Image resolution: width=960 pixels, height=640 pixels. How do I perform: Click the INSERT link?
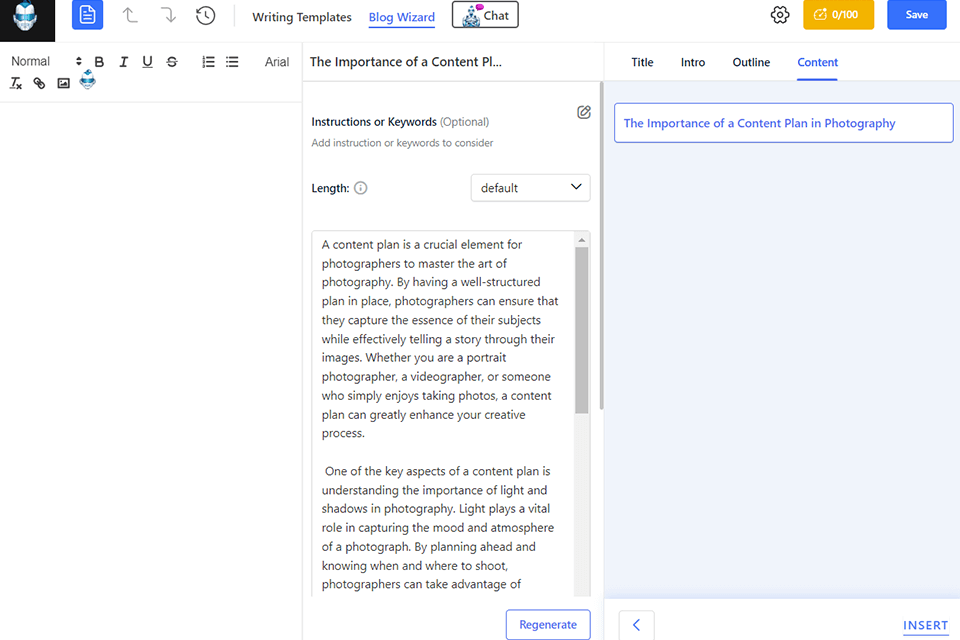coord(925,625)
